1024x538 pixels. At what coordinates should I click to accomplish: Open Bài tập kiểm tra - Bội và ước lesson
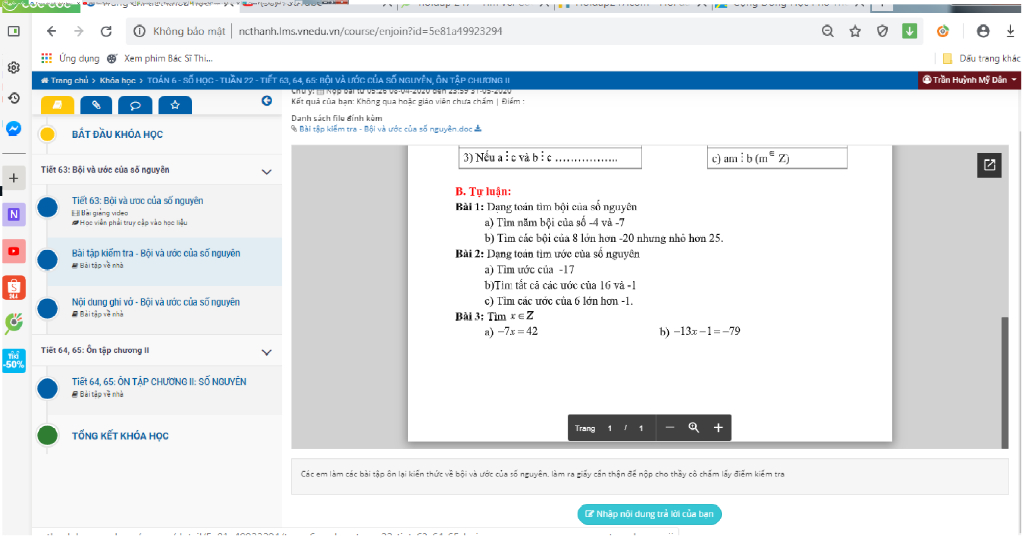tap(156, 253)
